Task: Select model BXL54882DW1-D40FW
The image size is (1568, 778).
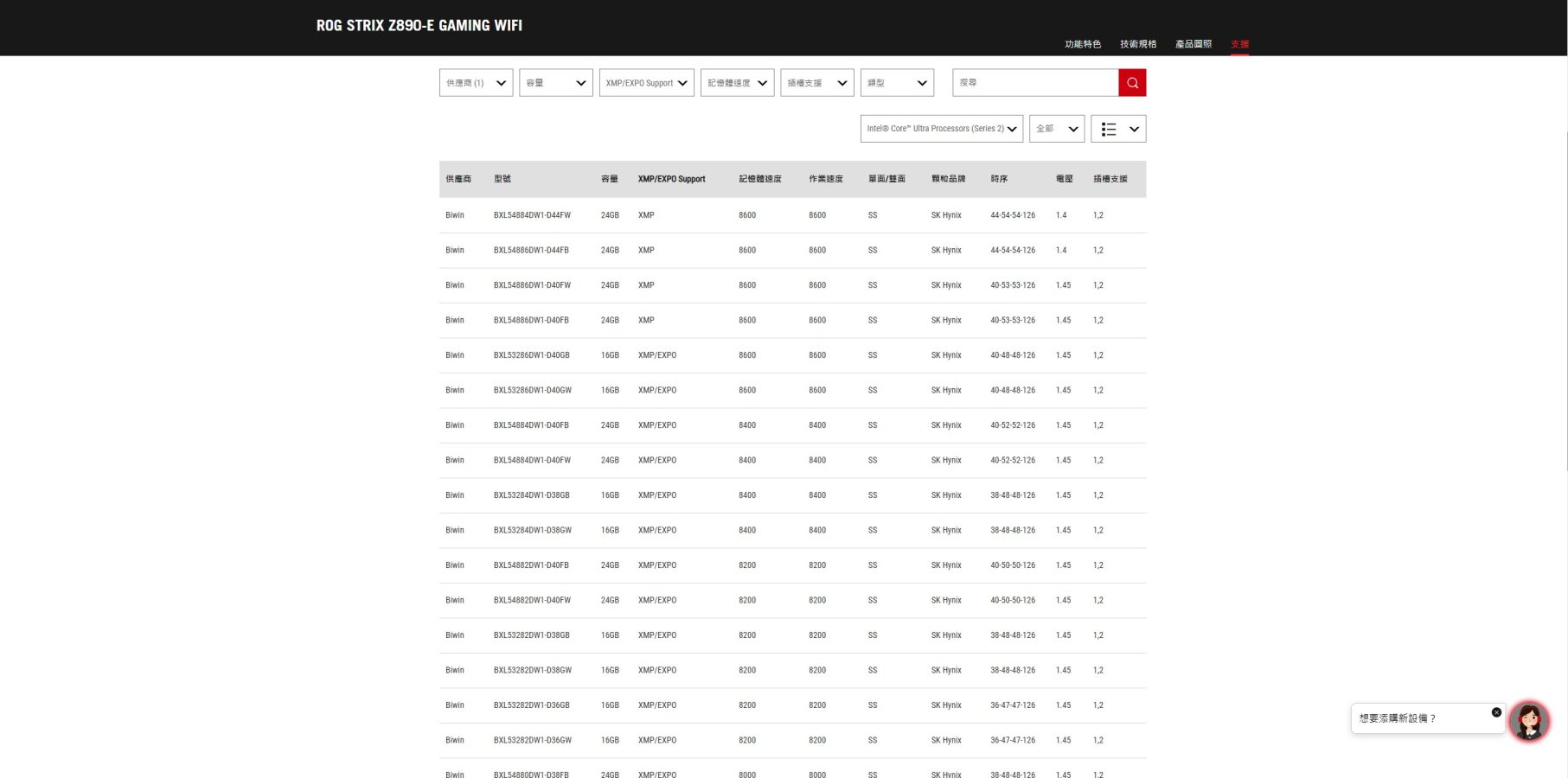Action: [532, 601]
